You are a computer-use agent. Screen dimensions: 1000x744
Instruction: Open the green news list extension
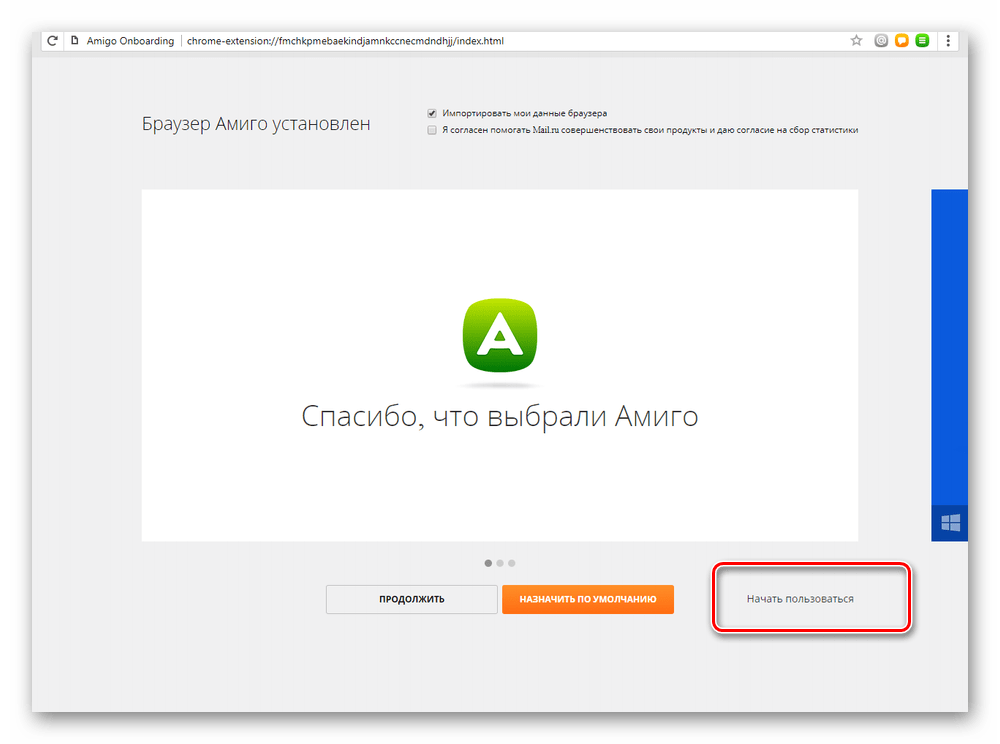922,41
